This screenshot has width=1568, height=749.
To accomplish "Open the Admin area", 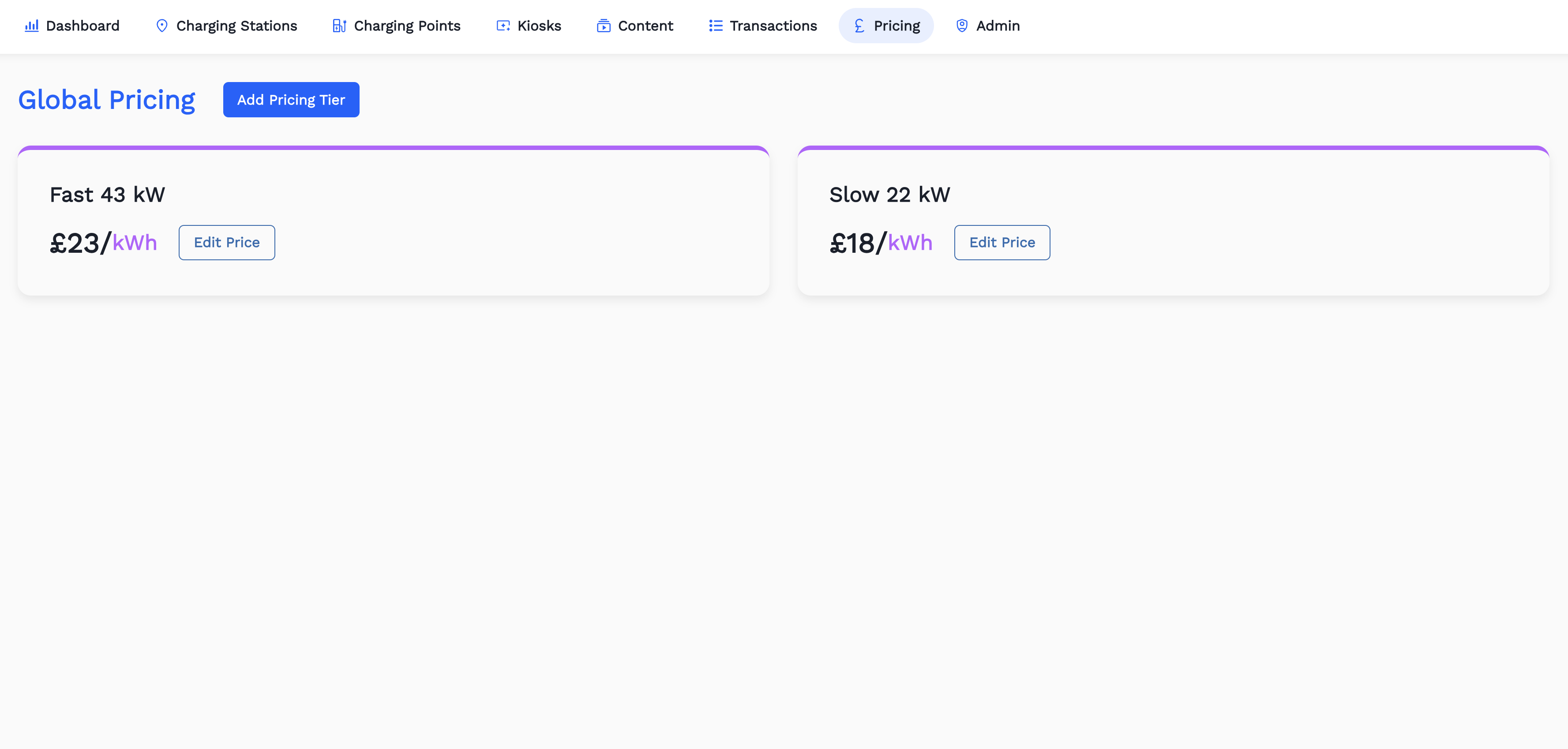I will coord(998,26).
